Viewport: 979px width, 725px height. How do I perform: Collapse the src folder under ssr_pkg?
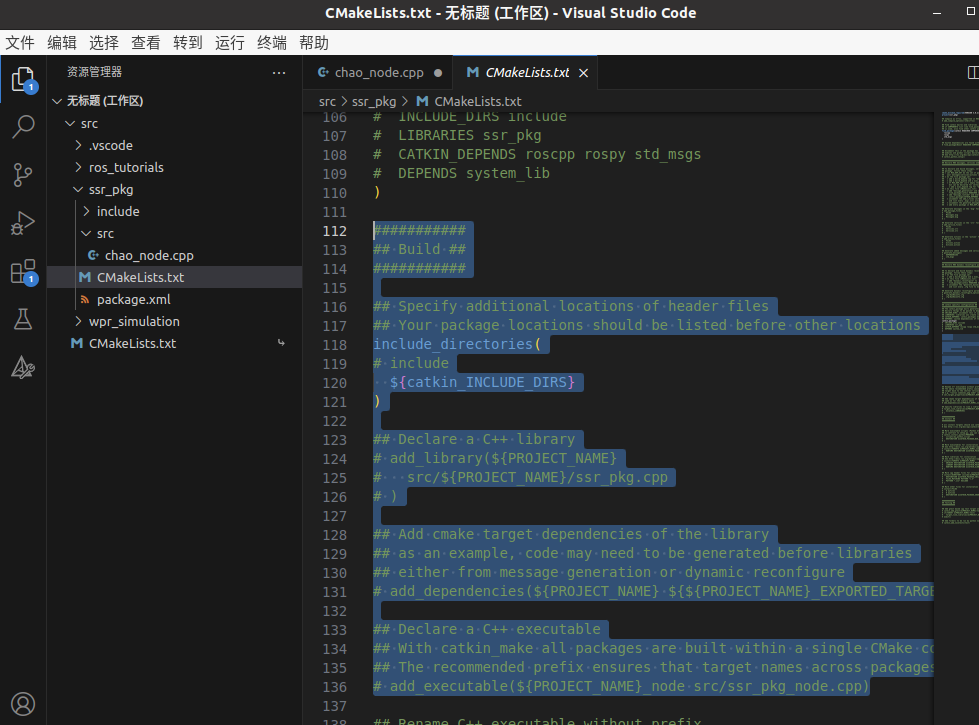(87, 233)
